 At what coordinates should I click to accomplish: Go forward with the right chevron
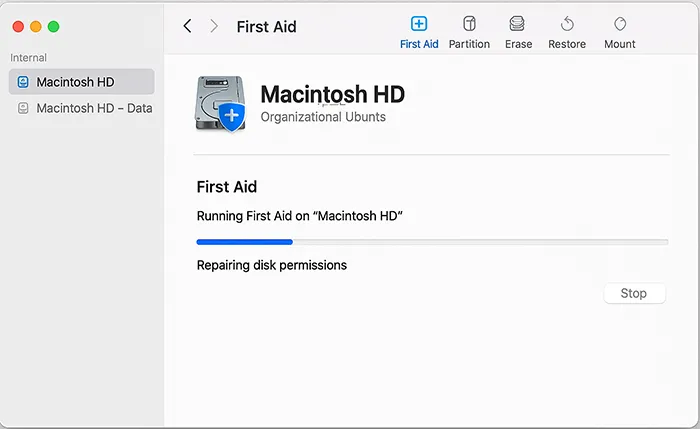coord(214,27)
